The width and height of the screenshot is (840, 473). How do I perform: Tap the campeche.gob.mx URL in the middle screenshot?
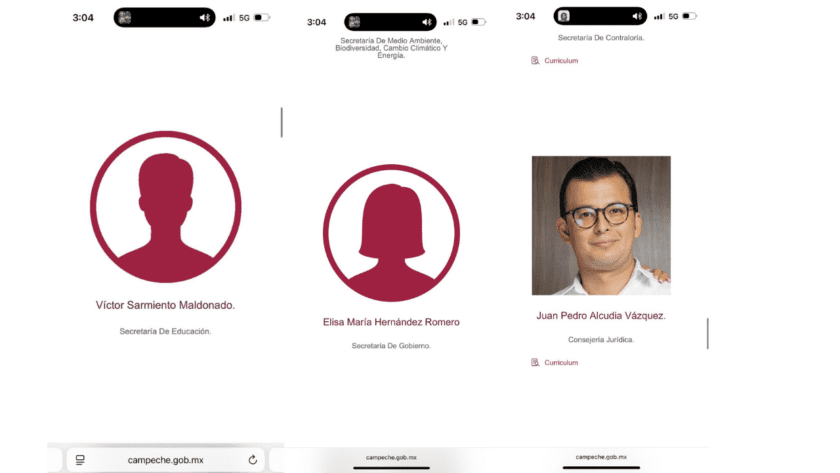click(391, 457)
